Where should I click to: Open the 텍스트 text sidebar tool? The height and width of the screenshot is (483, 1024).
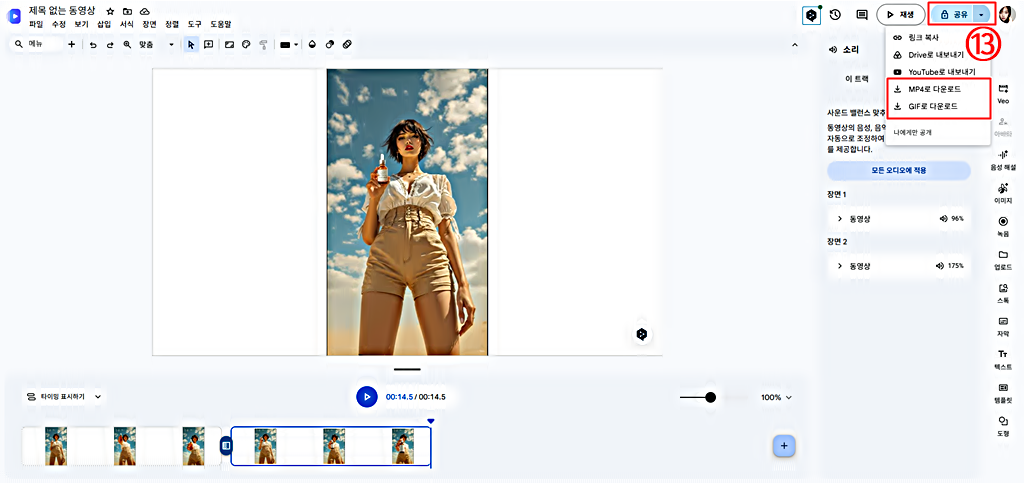point(1003,360)
